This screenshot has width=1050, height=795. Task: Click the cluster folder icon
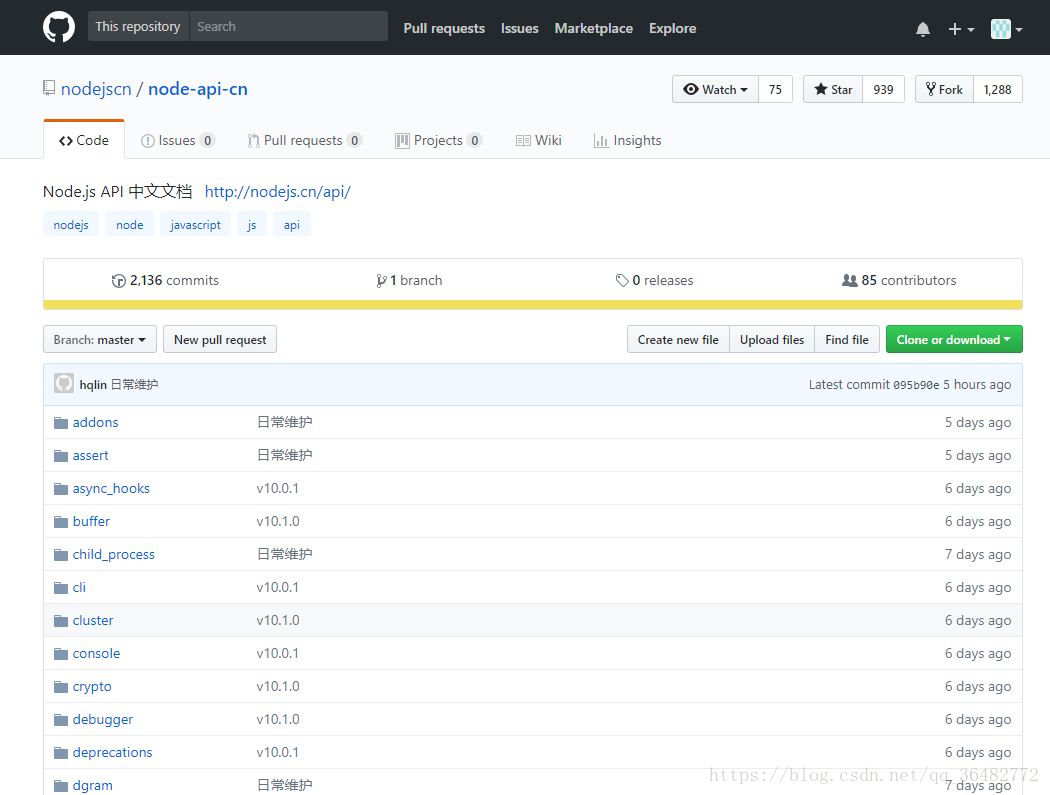tap(61, 620)
